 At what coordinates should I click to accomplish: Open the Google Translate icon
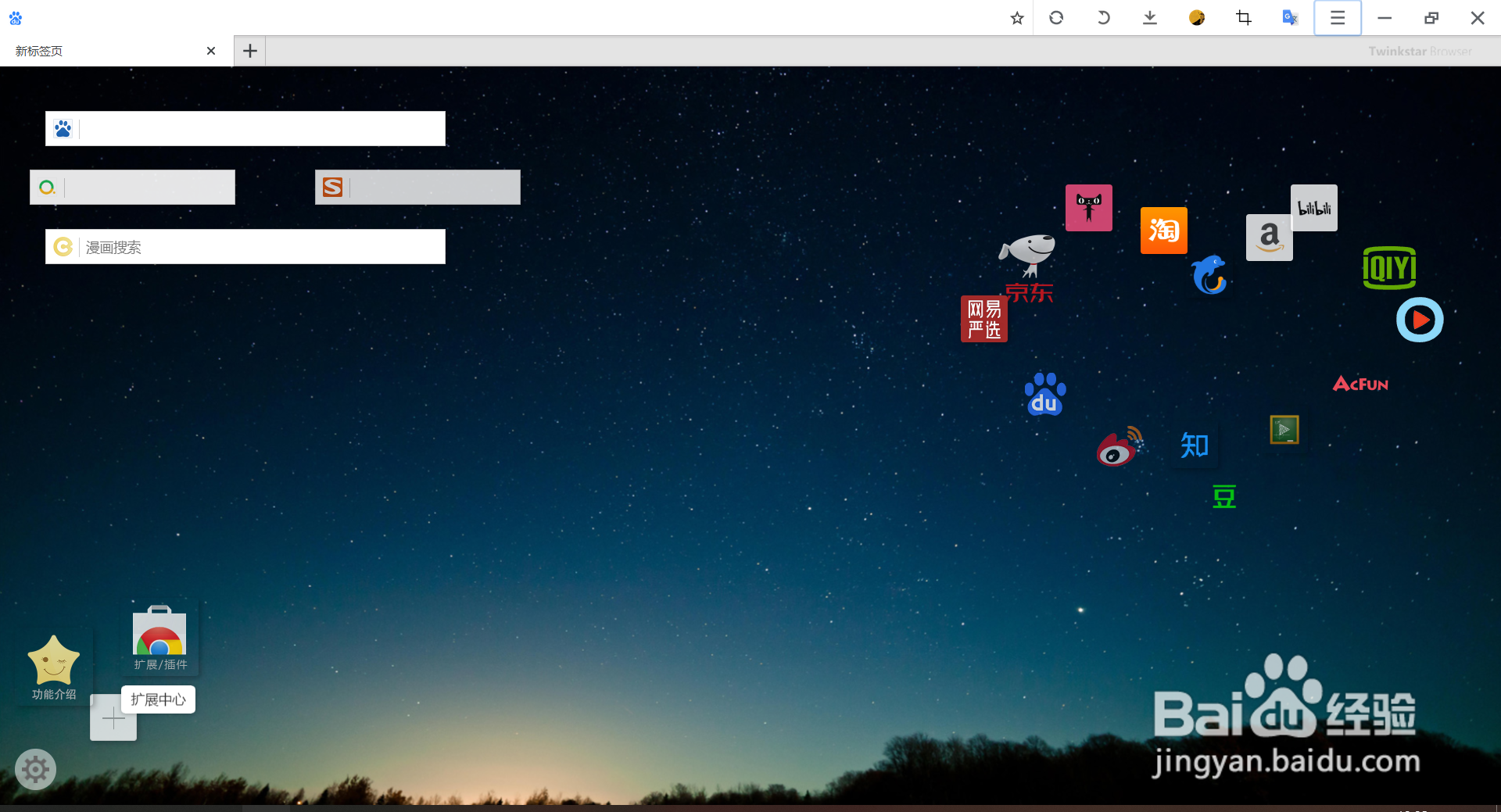coord(1291,17)
